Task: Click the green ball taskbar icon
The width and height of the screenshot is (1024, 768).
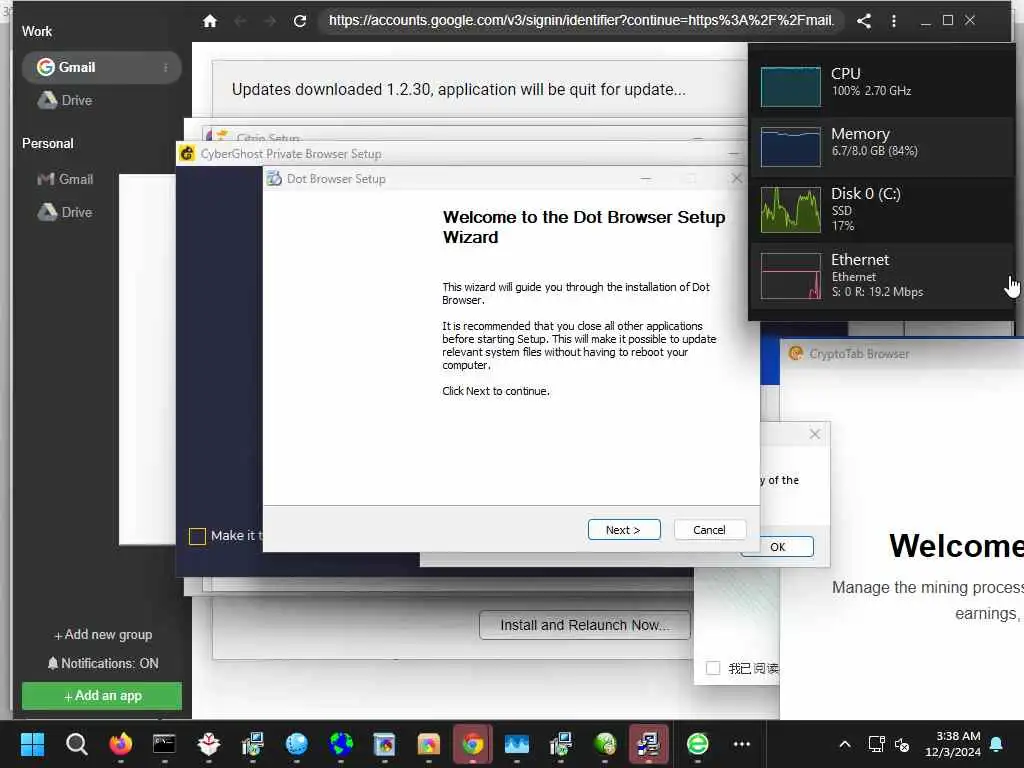Action: pyautogui.click(x=605, y=744)
